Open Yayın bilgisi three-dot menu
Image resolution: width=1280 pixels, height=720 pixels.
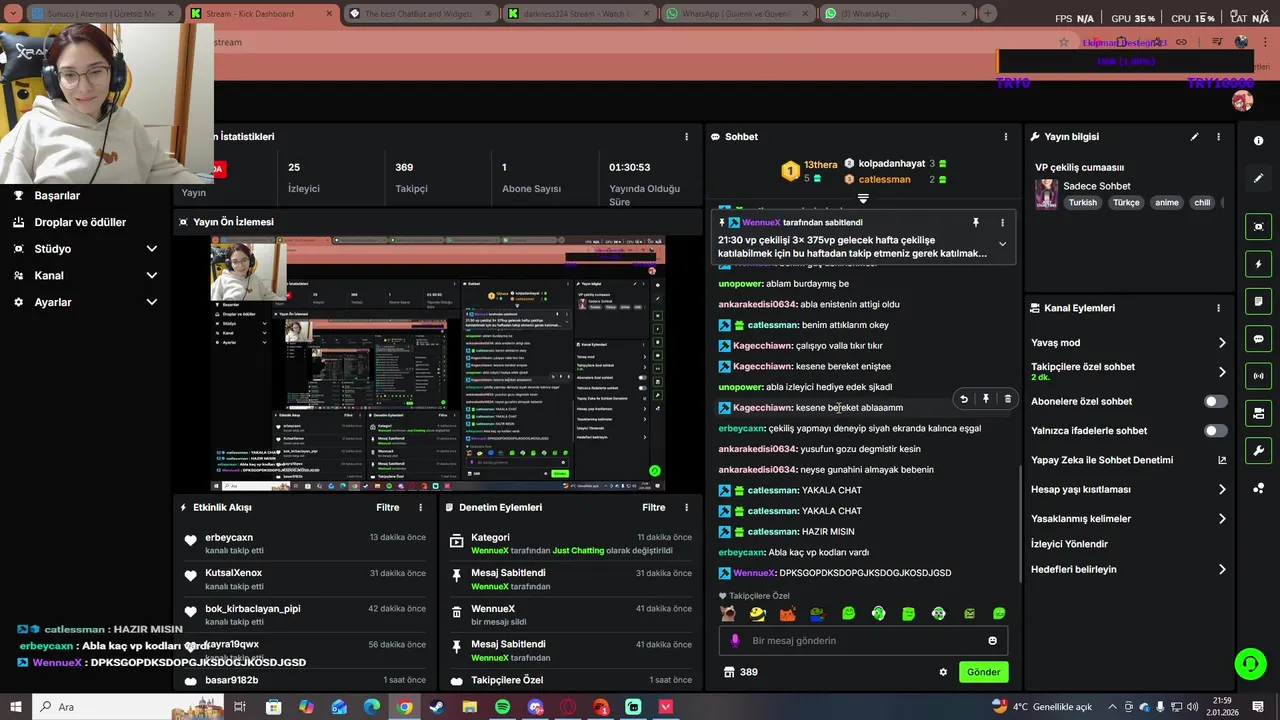click(x=1218, y=137)
